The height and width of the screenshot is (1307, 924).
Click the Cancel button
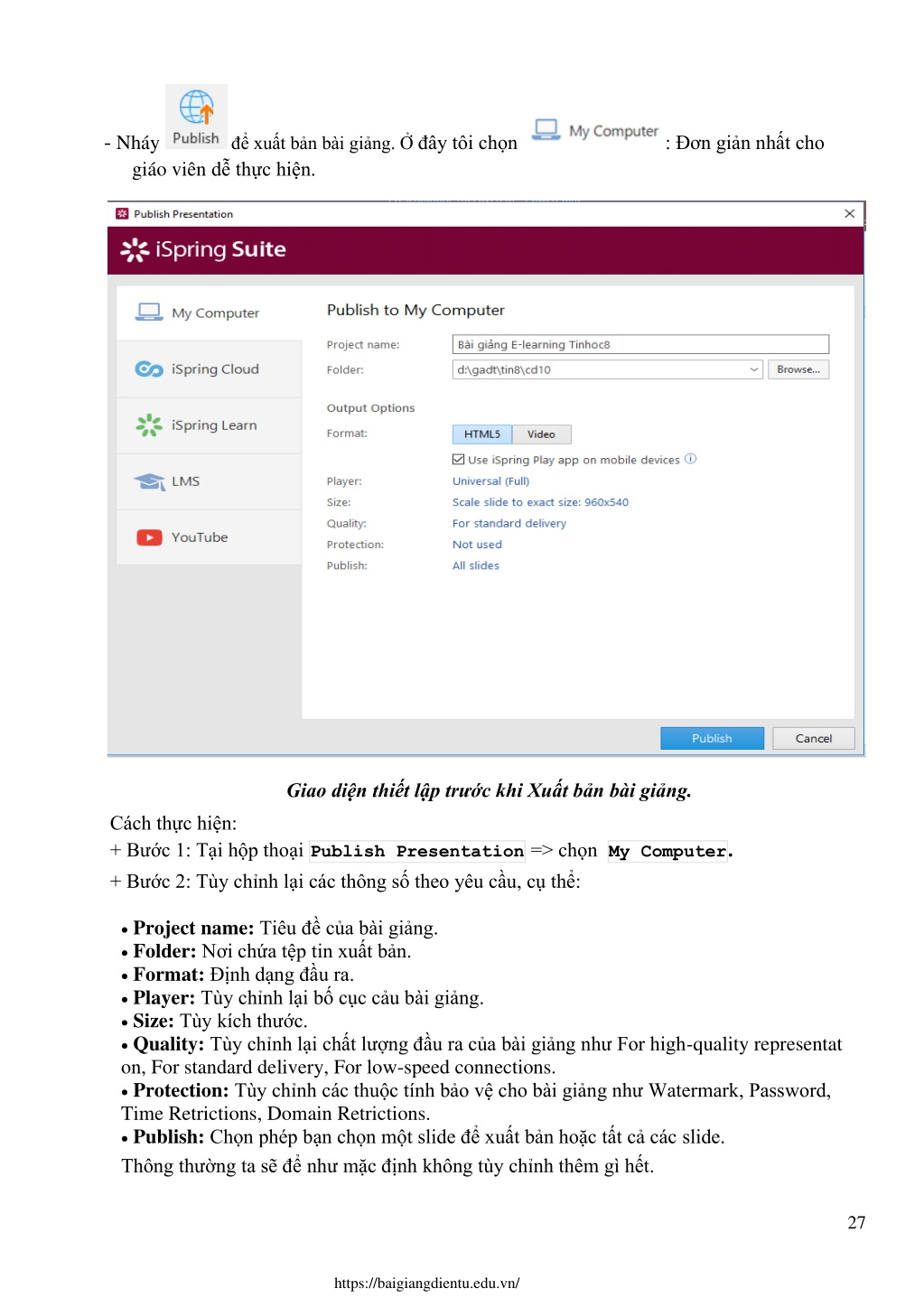point(814,738)
